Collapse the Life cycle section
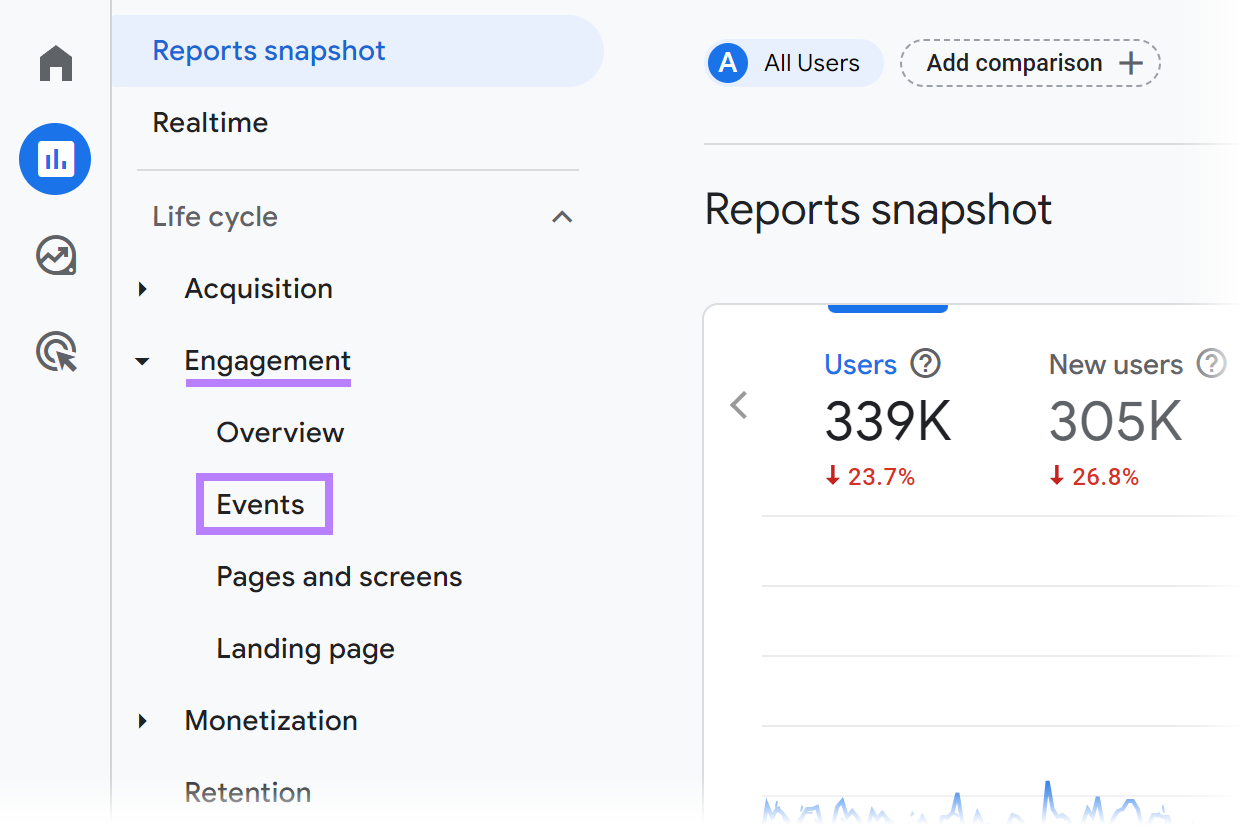 [562, 216]
